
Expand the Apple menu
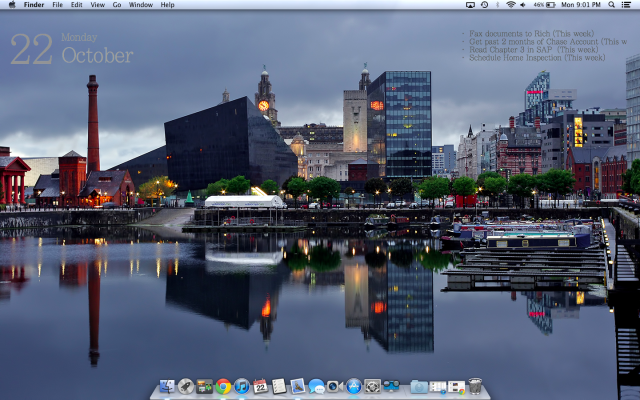(x=11, y=5)
